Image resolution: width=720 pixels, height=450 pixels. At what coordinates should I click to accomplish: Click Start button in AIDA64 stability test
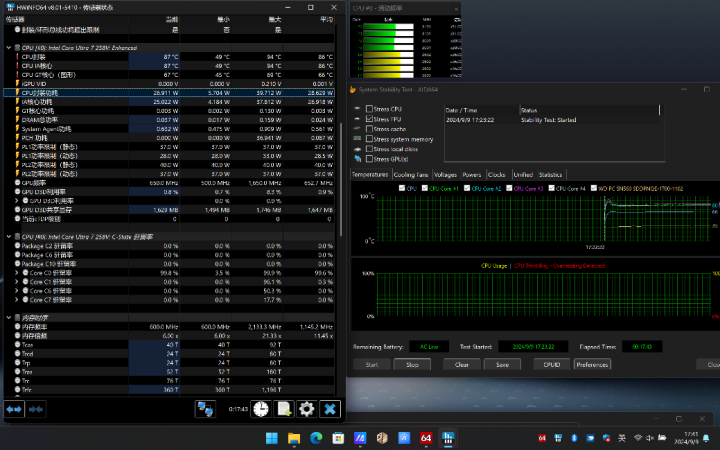[x=372, y=365]
